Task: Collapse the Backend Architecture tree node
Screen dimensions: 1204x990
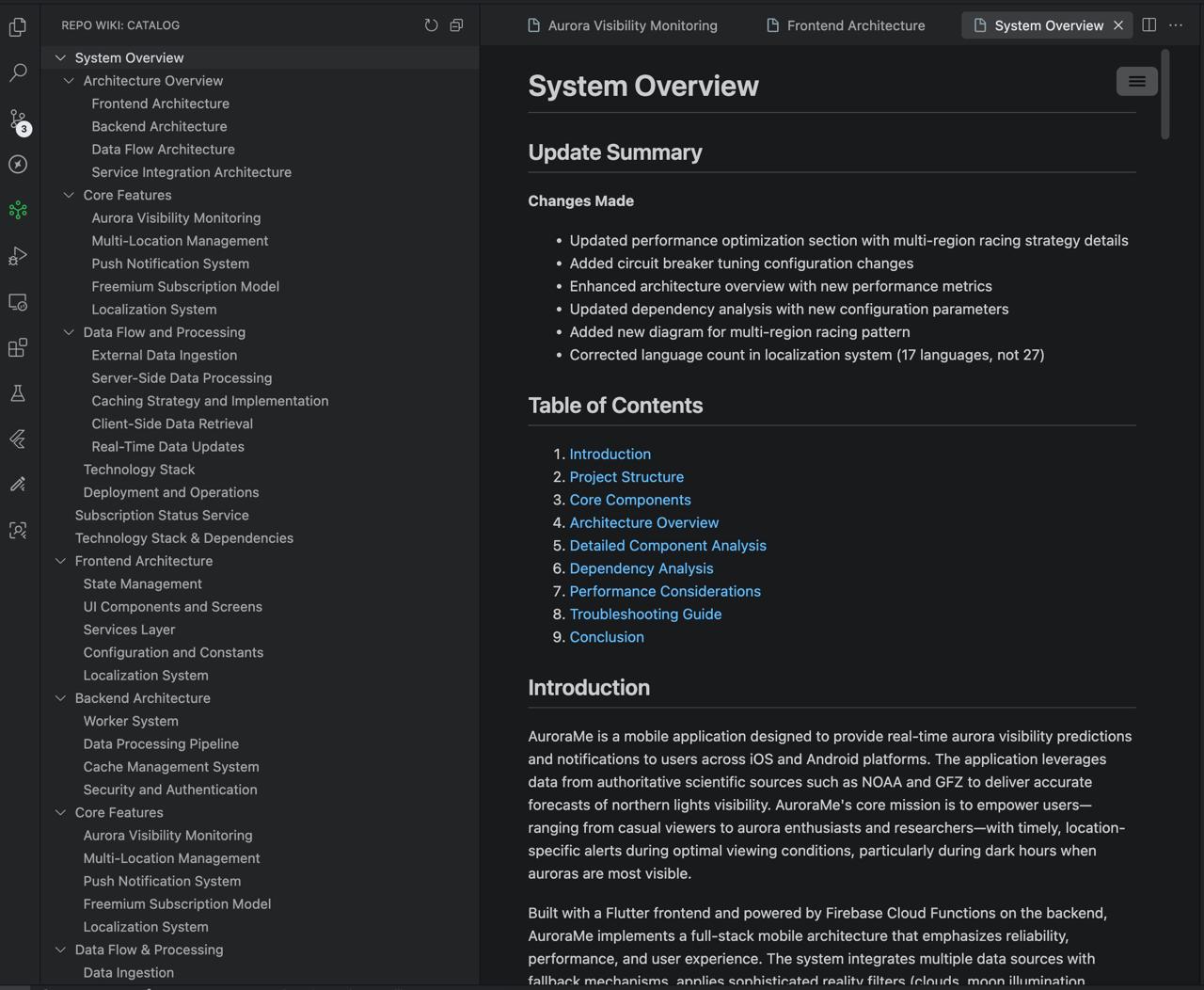Action: pos(60,698)
